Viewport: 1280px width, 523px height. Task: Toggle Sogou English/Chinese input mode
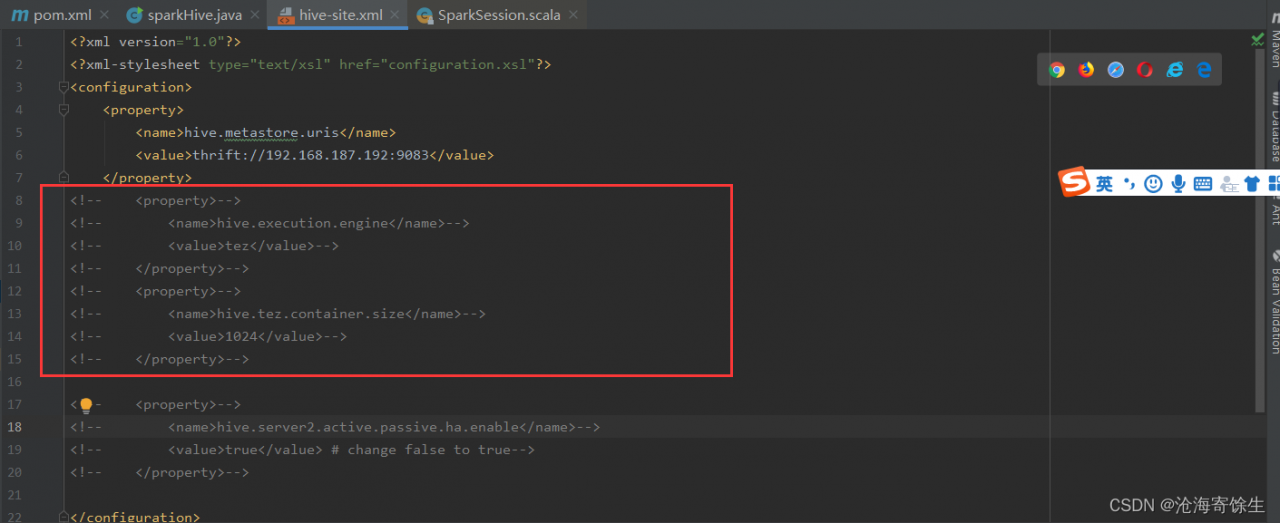[1104, 184]
